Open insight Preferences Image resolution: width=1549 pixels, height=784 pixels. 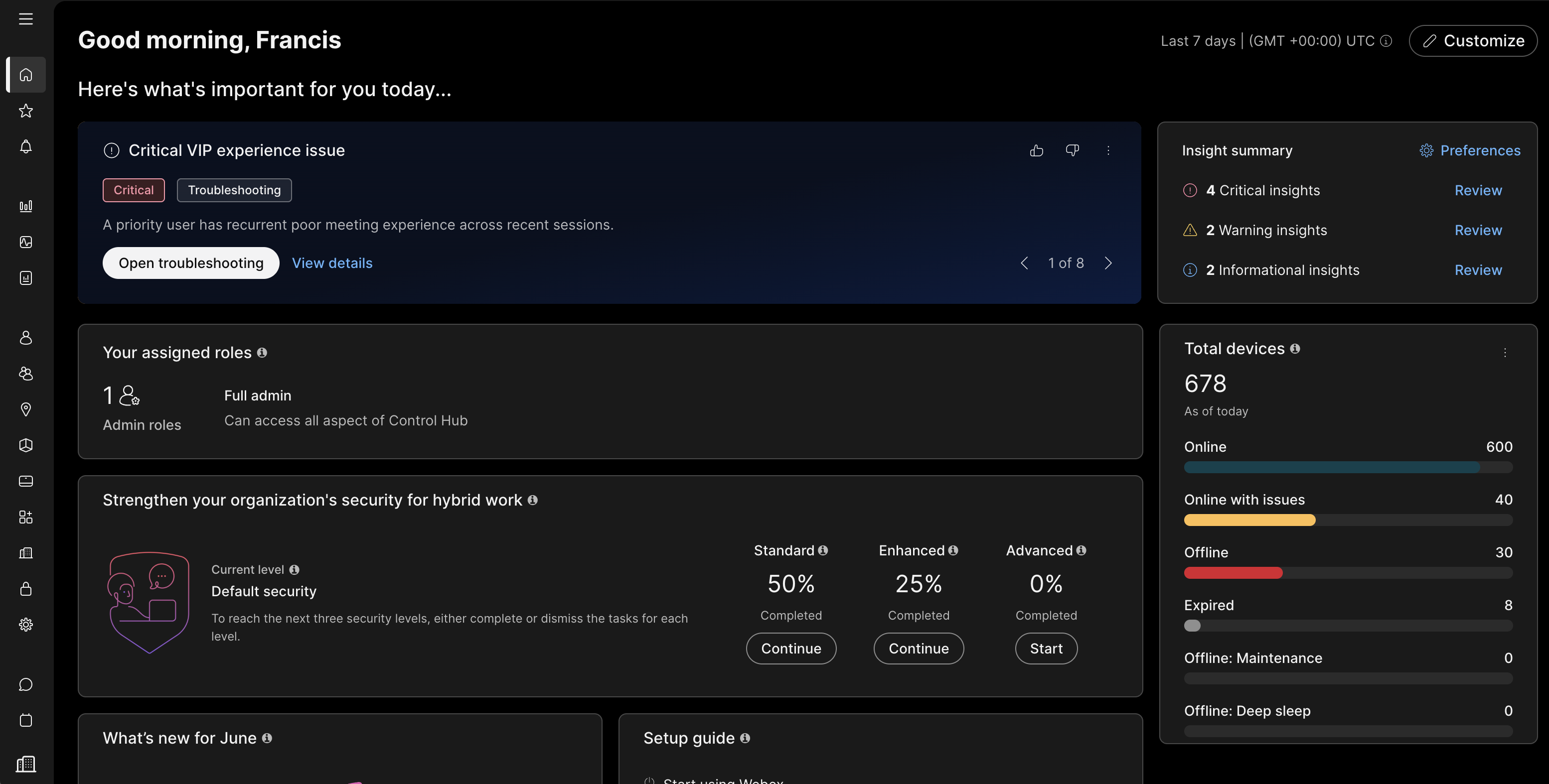1470,150
